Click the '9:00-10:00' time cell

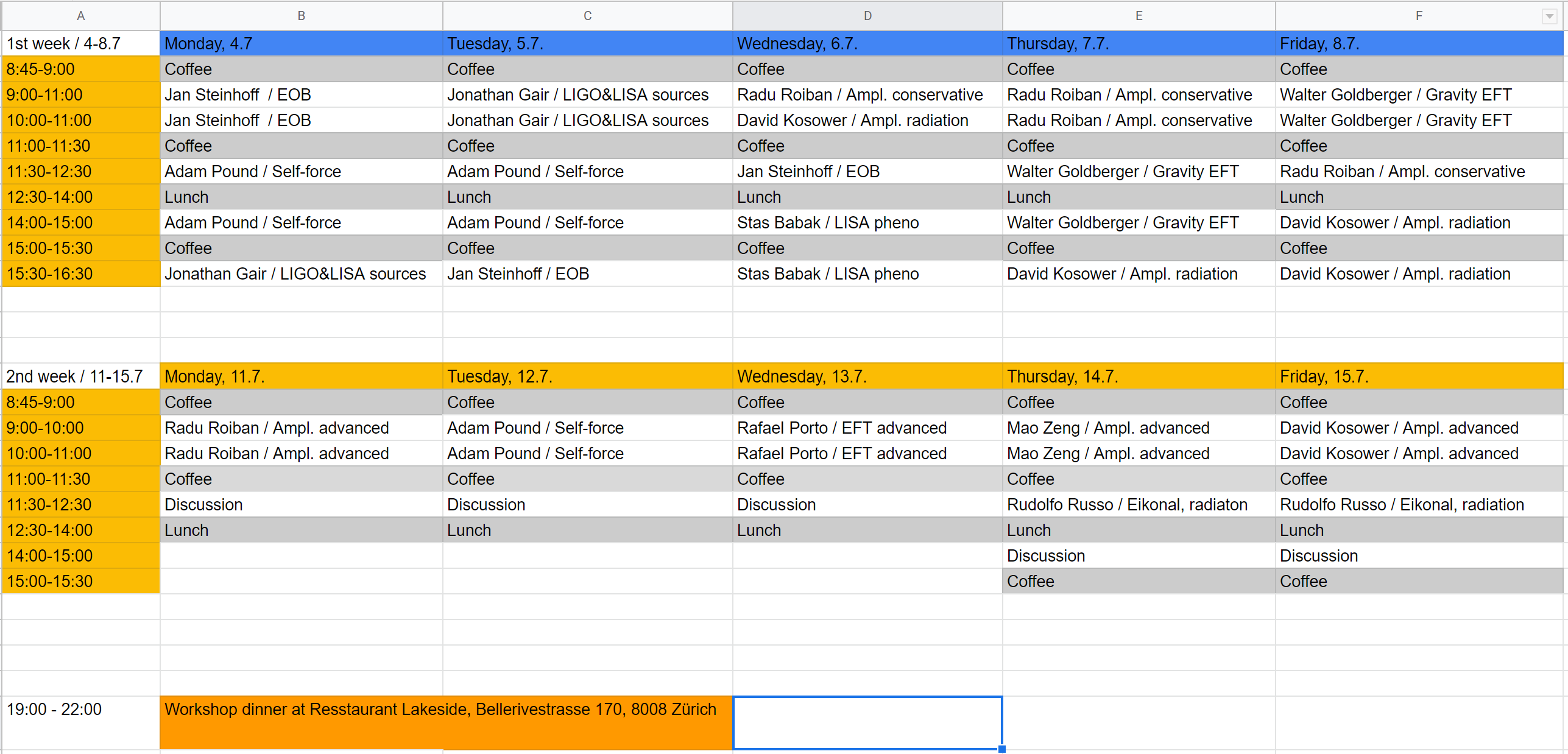(x=80, y=428)
